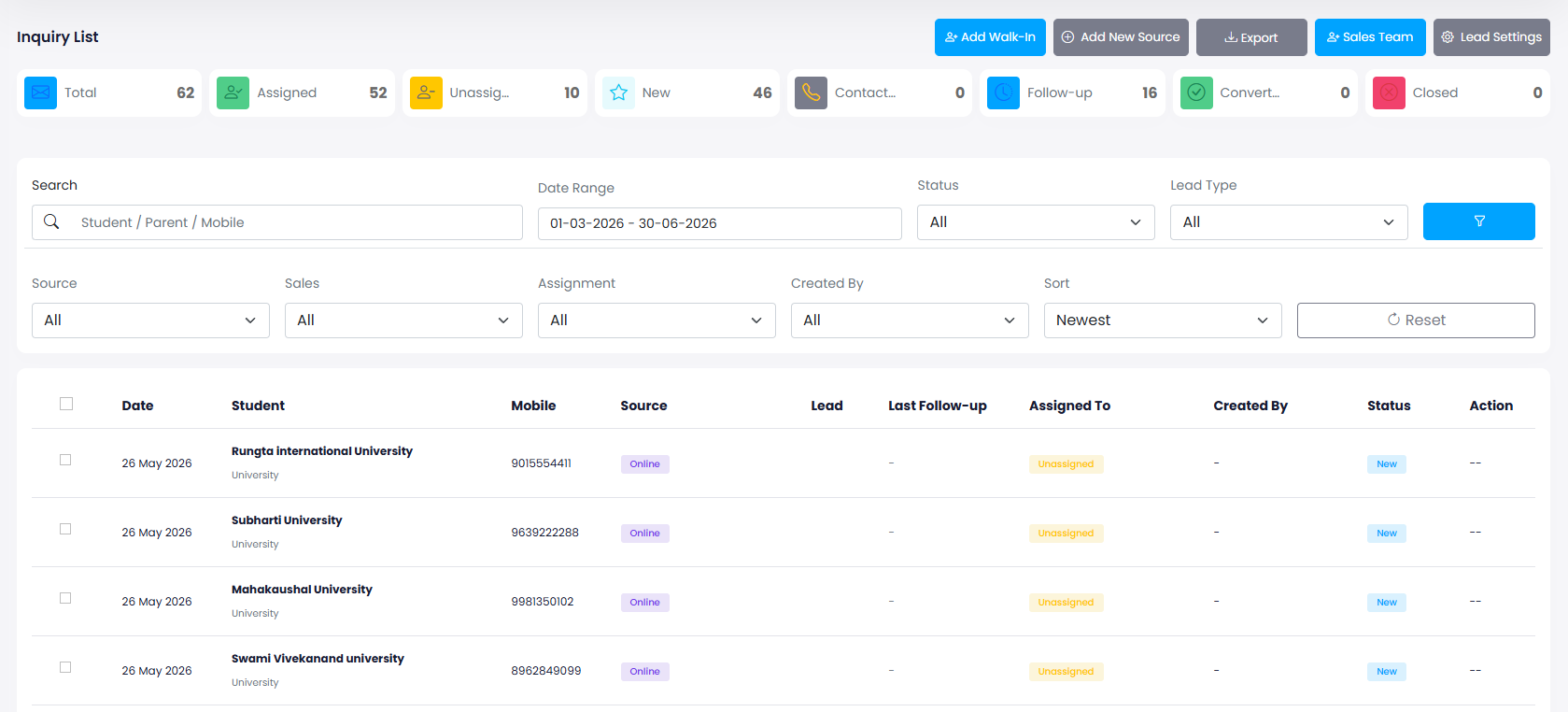Click the Contacted phone icon

point(811,93)
